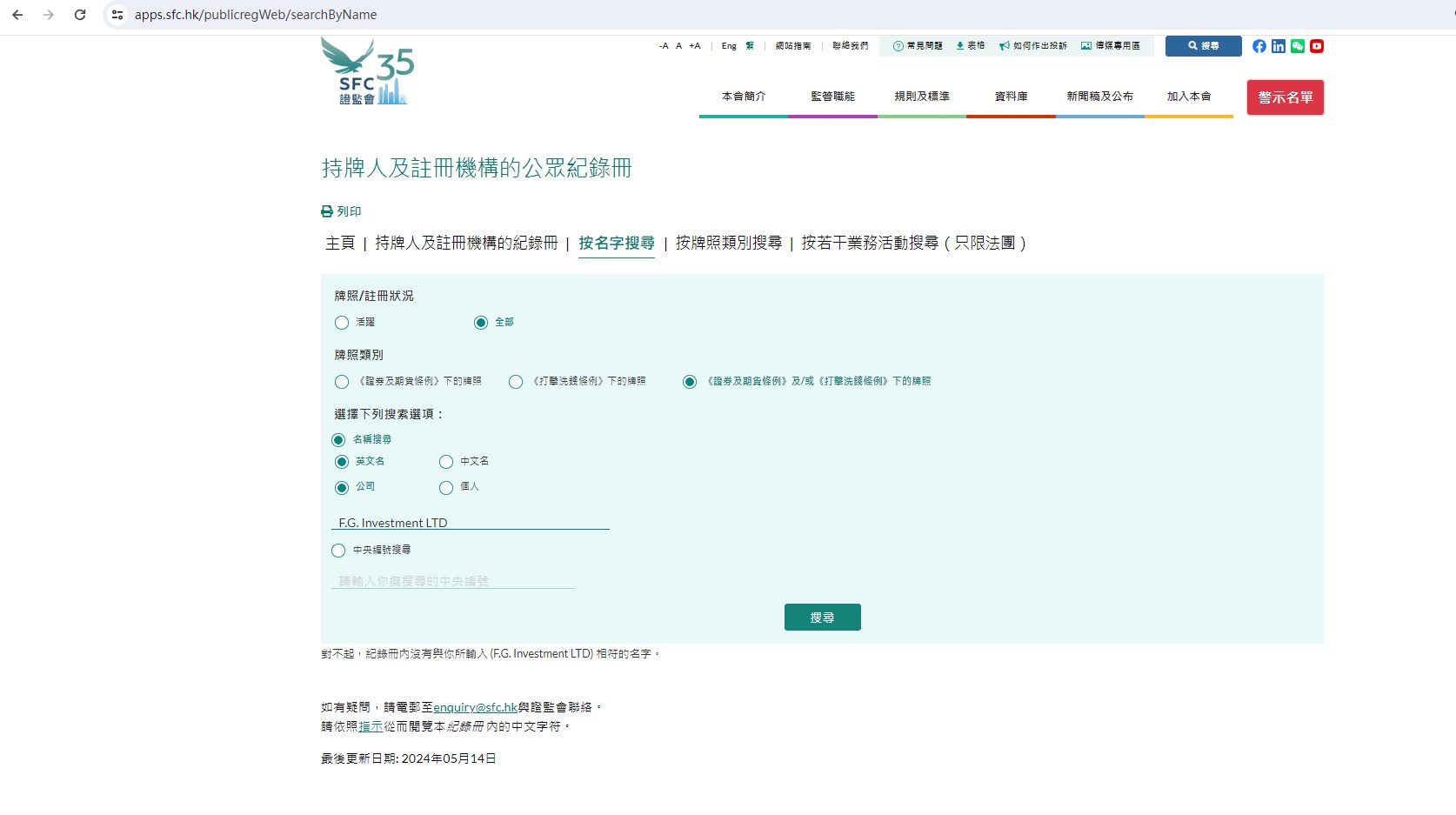Click the browser forward arrow
Viewport: 1456px width, 815px height.
pos(49,15)
